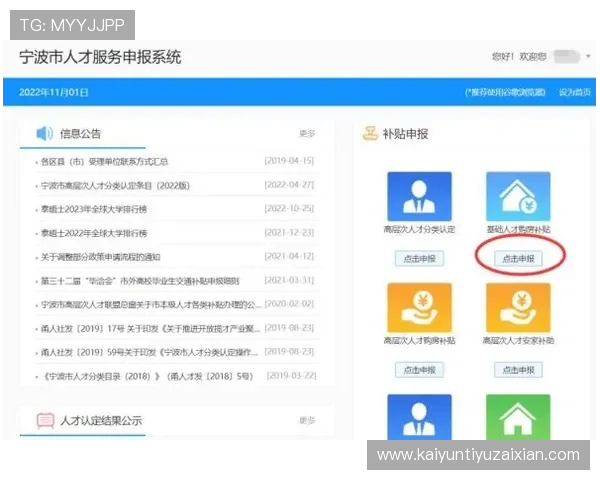Click the [2021-12-23] date entry
600x480 pixels.
tap(289, 232)
